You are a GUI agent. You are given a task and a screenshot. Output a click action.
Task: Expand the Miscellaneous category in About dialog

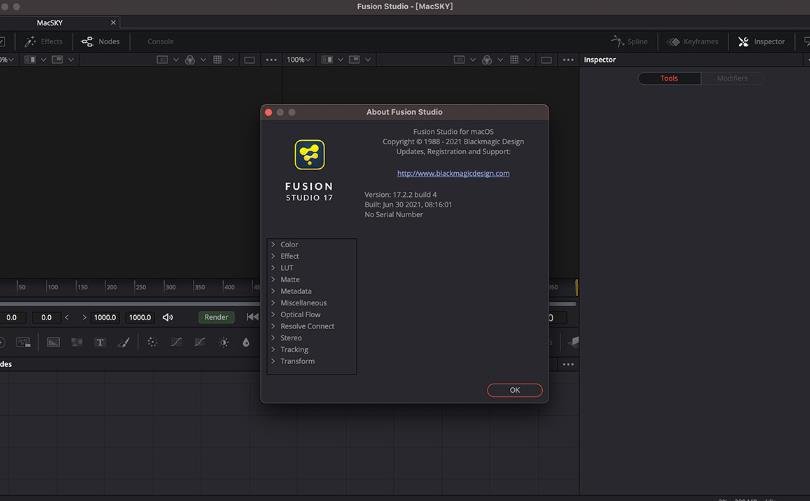coord(273,303)
